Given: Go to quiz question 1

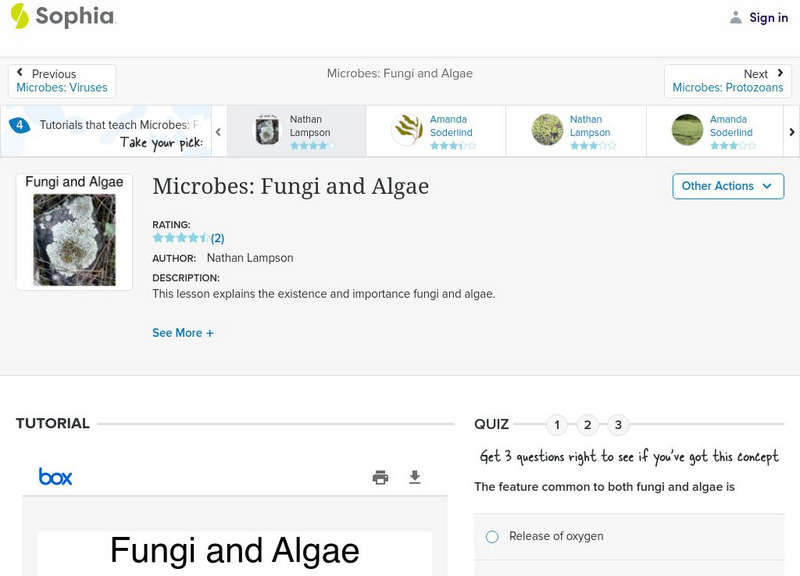Looking at the screenshot, I should [557, 425].
